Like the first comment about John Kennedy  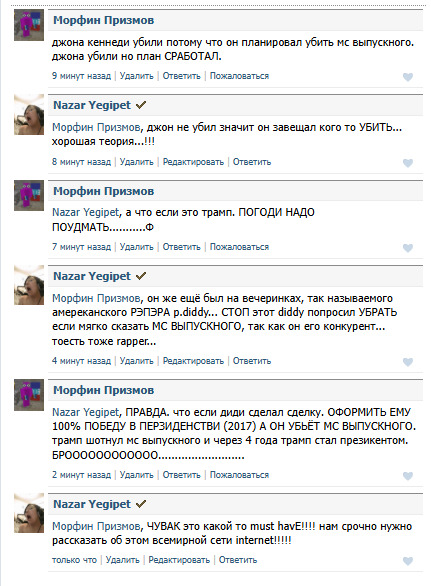pyautogui.click(x=407, y=77)
